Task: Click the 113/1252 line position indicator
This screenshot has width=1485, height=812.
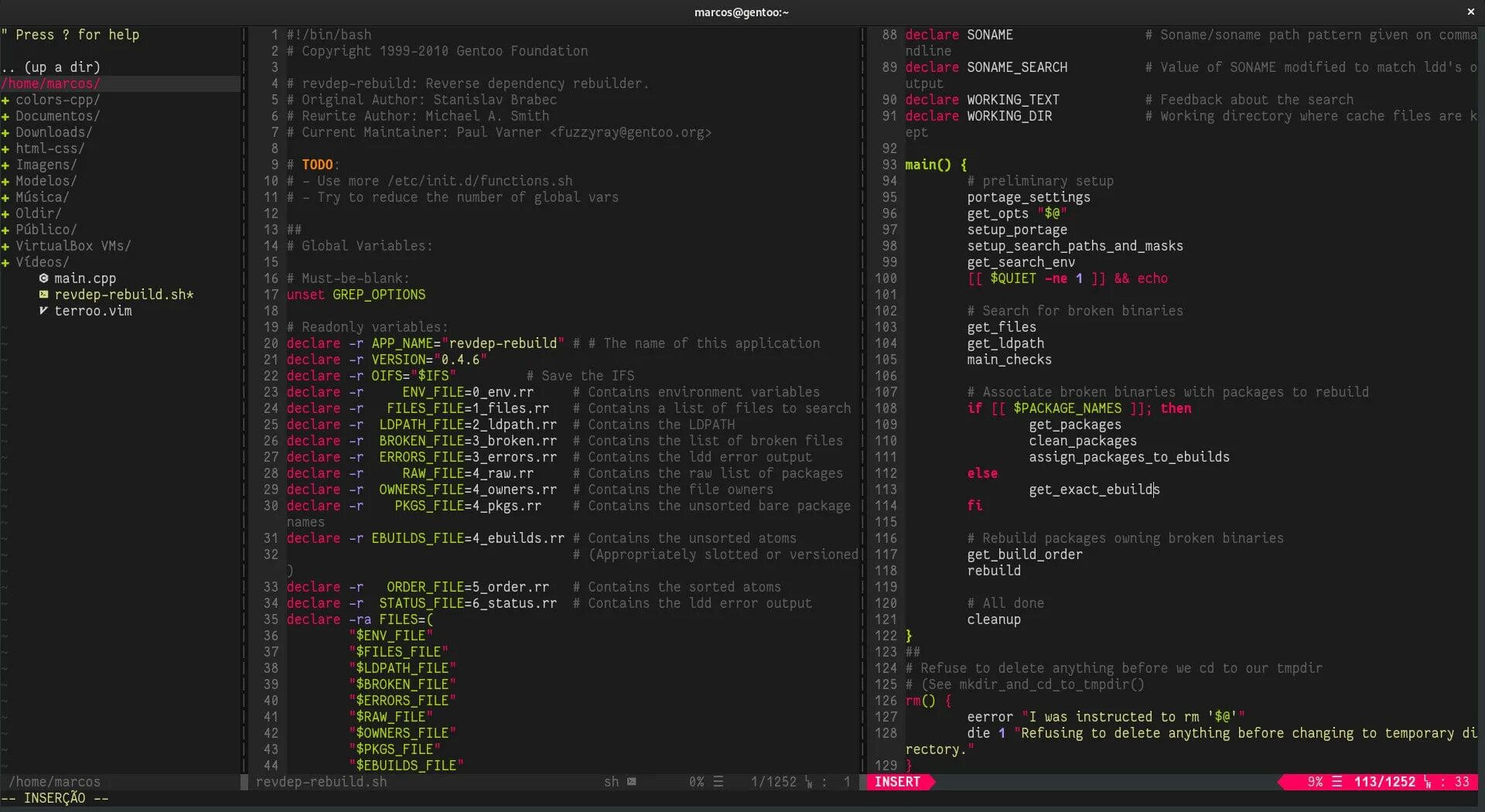Action: pos(1384,782)
